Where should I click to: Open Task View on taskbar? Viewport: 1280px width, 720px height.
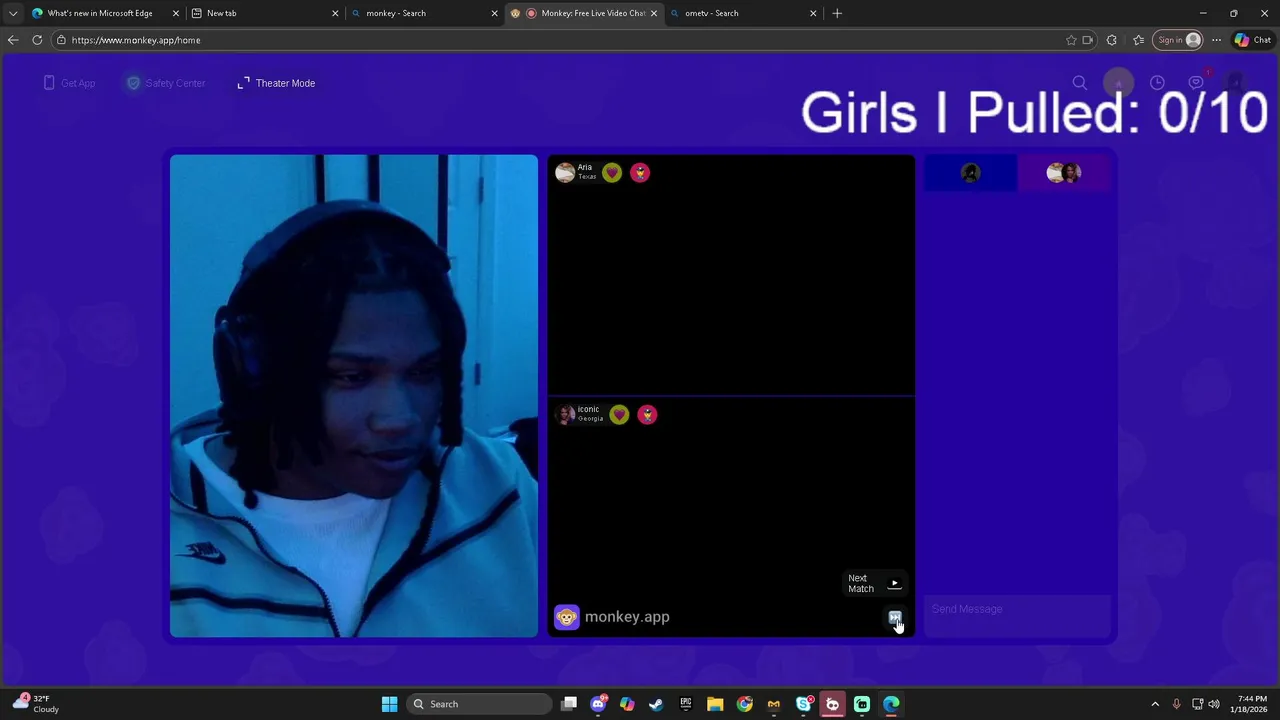click(x=569, y=704)
